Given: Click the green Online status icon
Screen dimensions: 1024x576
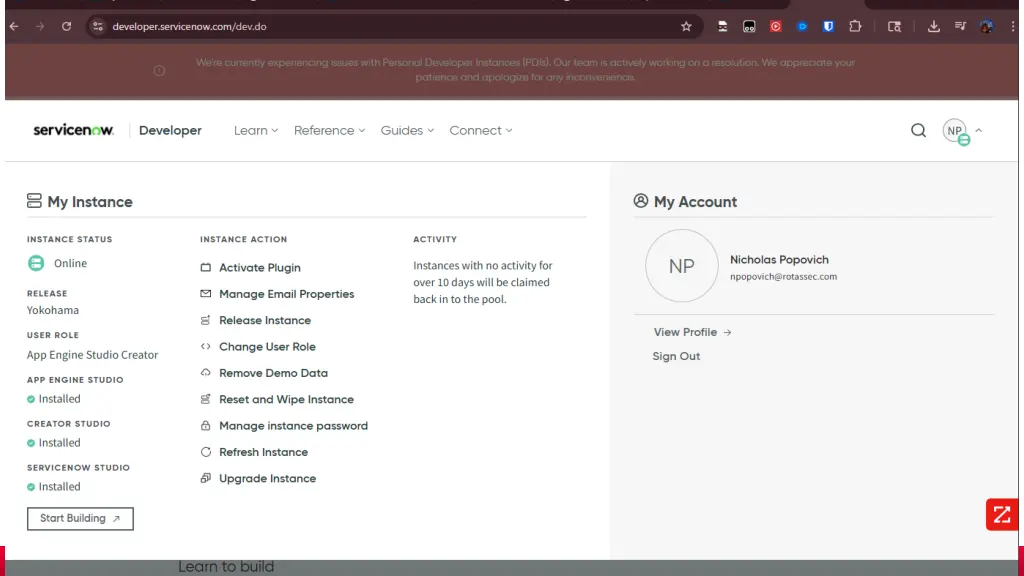Looking at the screenshot, I should 36,263.
